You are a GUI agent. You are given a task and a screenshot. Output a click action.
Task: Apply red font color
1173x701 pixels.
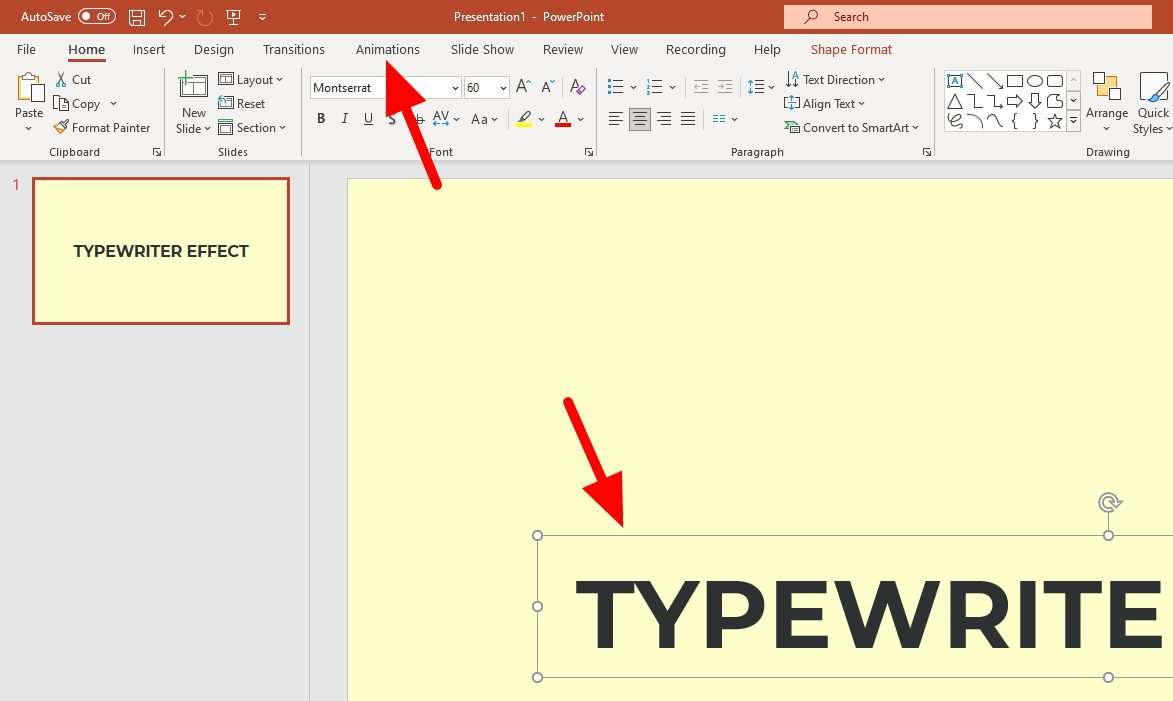point(563,118)
